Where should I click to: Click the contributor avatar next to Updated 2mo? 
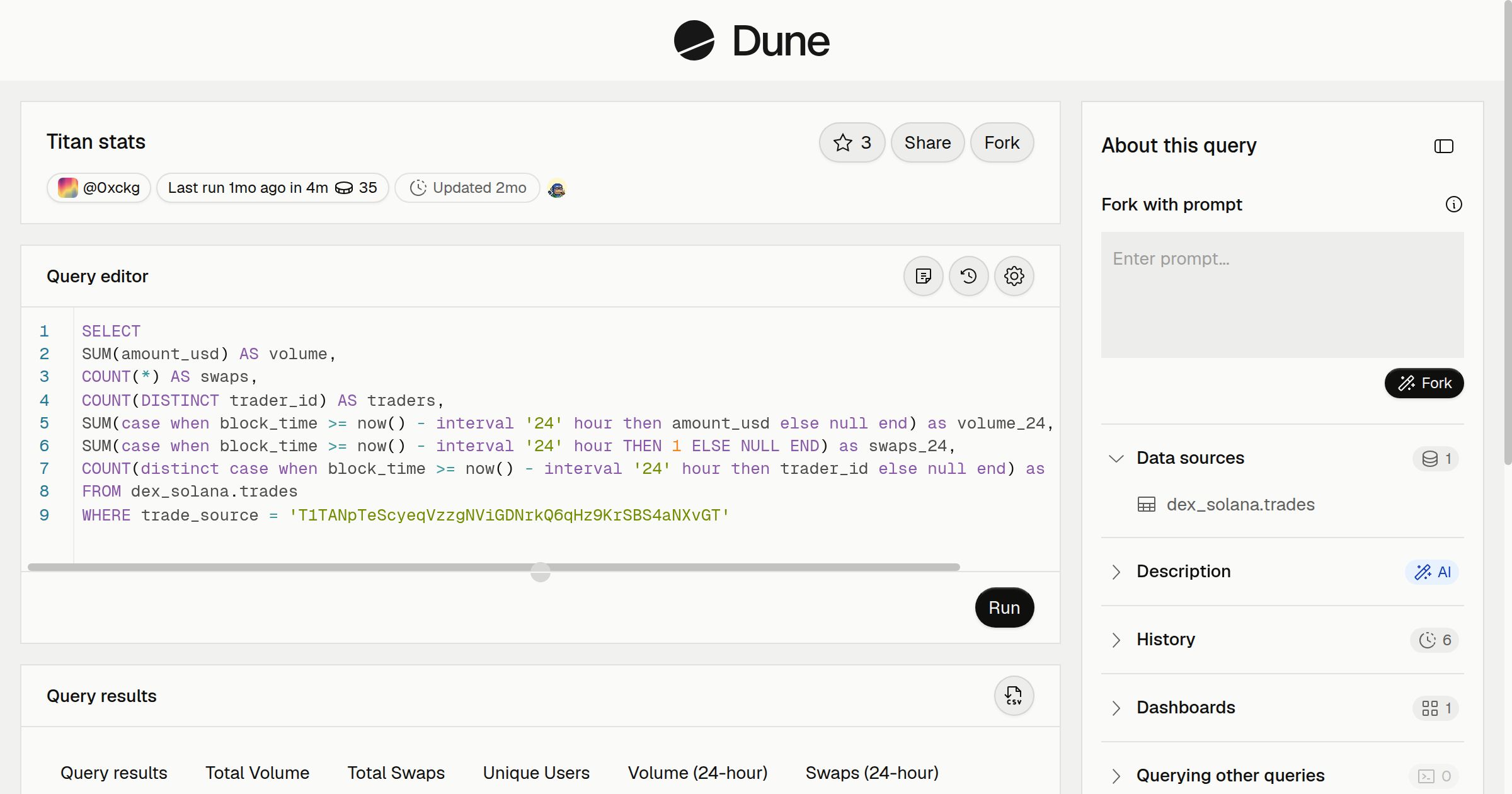[x=556, y=188]
